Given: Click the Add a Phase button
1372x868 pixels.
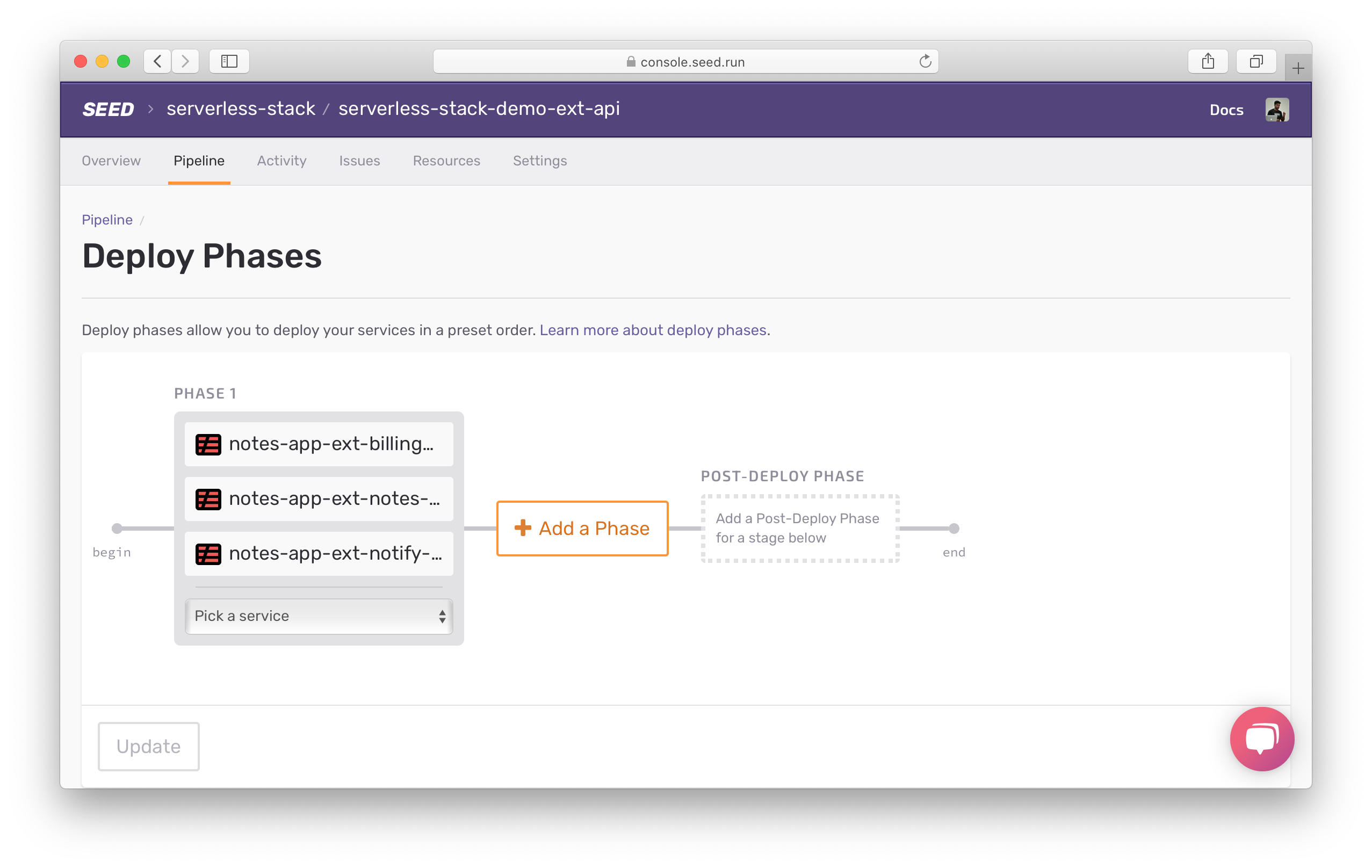Looking at the screenshot, I should click(582, 528).
